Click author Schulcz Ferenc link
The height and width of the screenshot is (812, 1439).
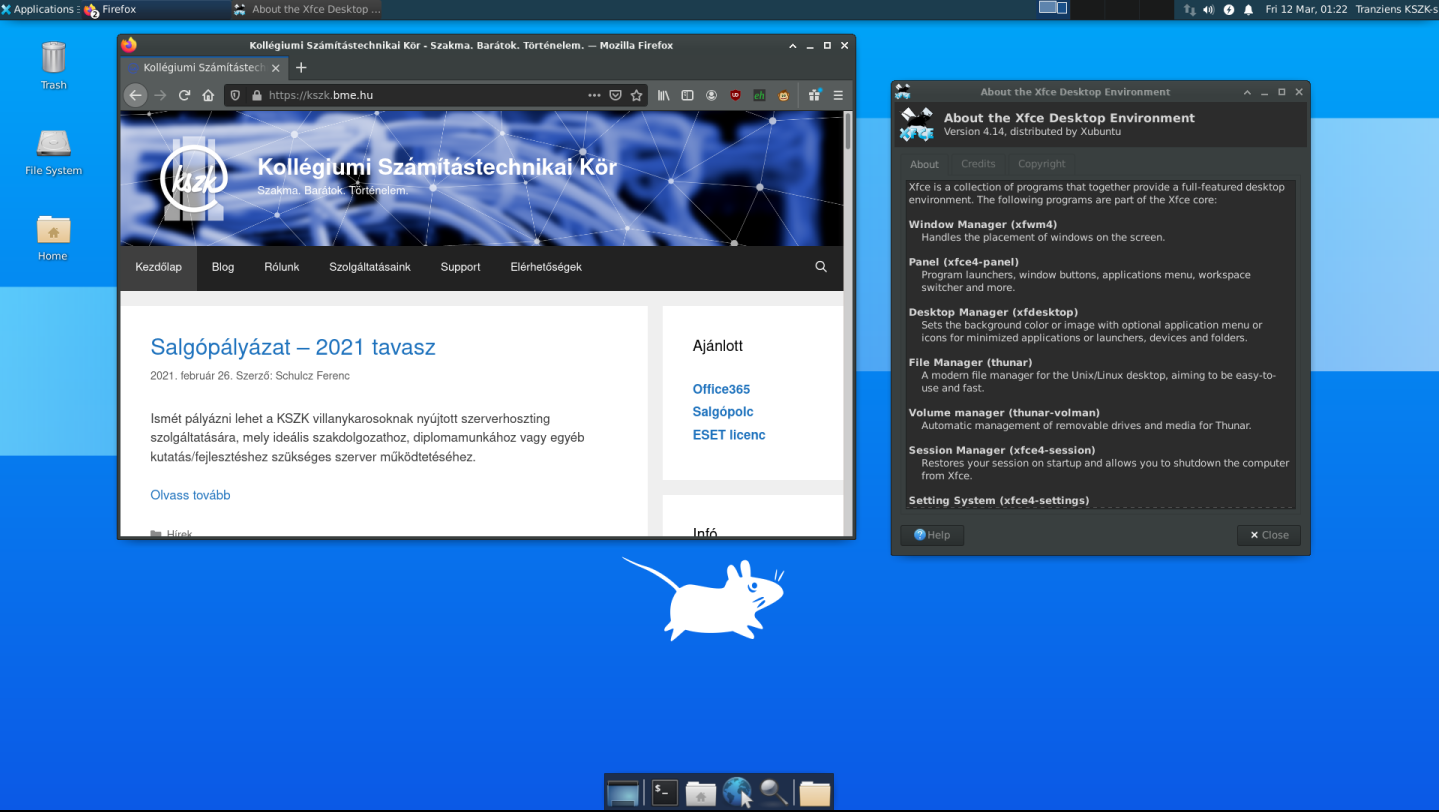point(312,376)
